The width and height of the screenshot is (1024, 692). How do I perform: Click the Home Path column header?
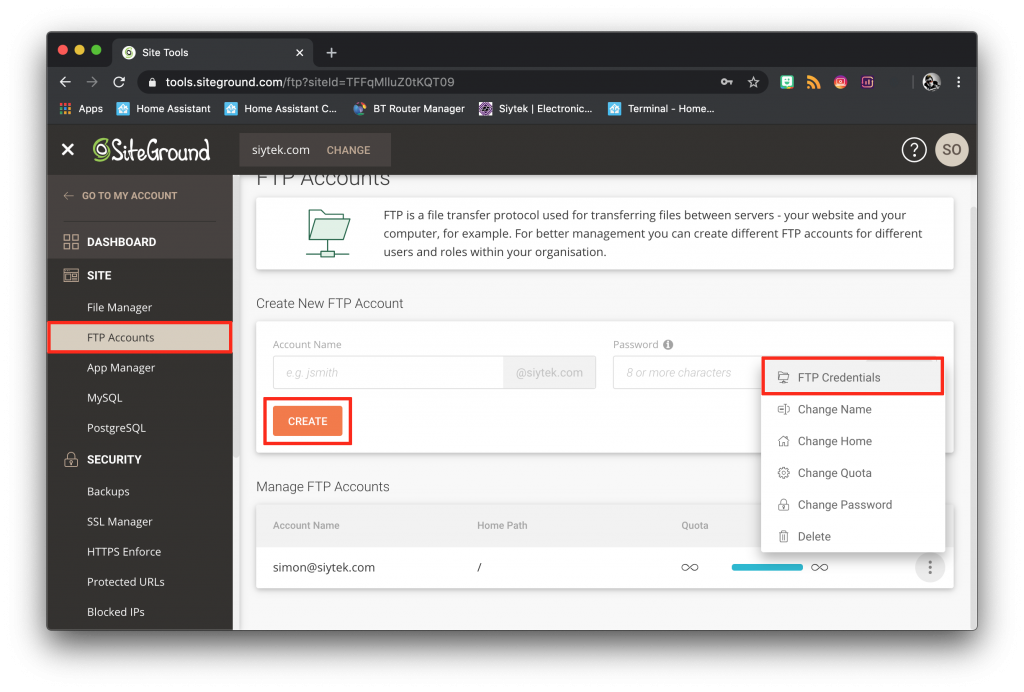tap(502, 526)
